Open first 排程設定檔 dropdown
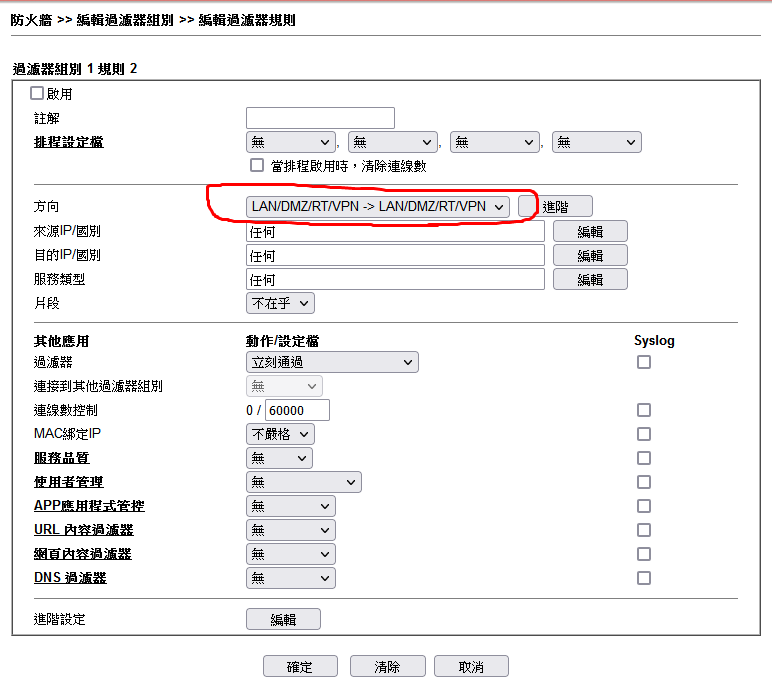The image size is (772, 692). (290, 142)
